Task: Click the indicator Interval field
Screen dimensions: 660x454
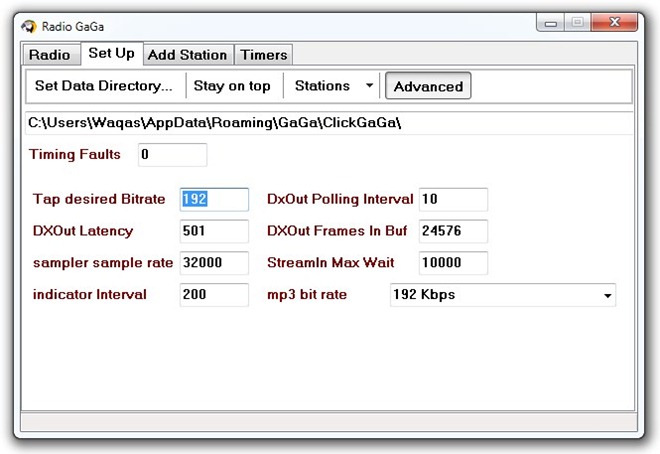Action: point(214,294)
